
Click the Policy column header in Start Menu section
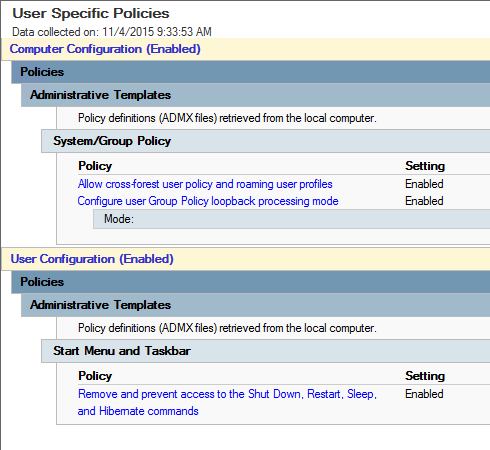(x=95, y=376)
